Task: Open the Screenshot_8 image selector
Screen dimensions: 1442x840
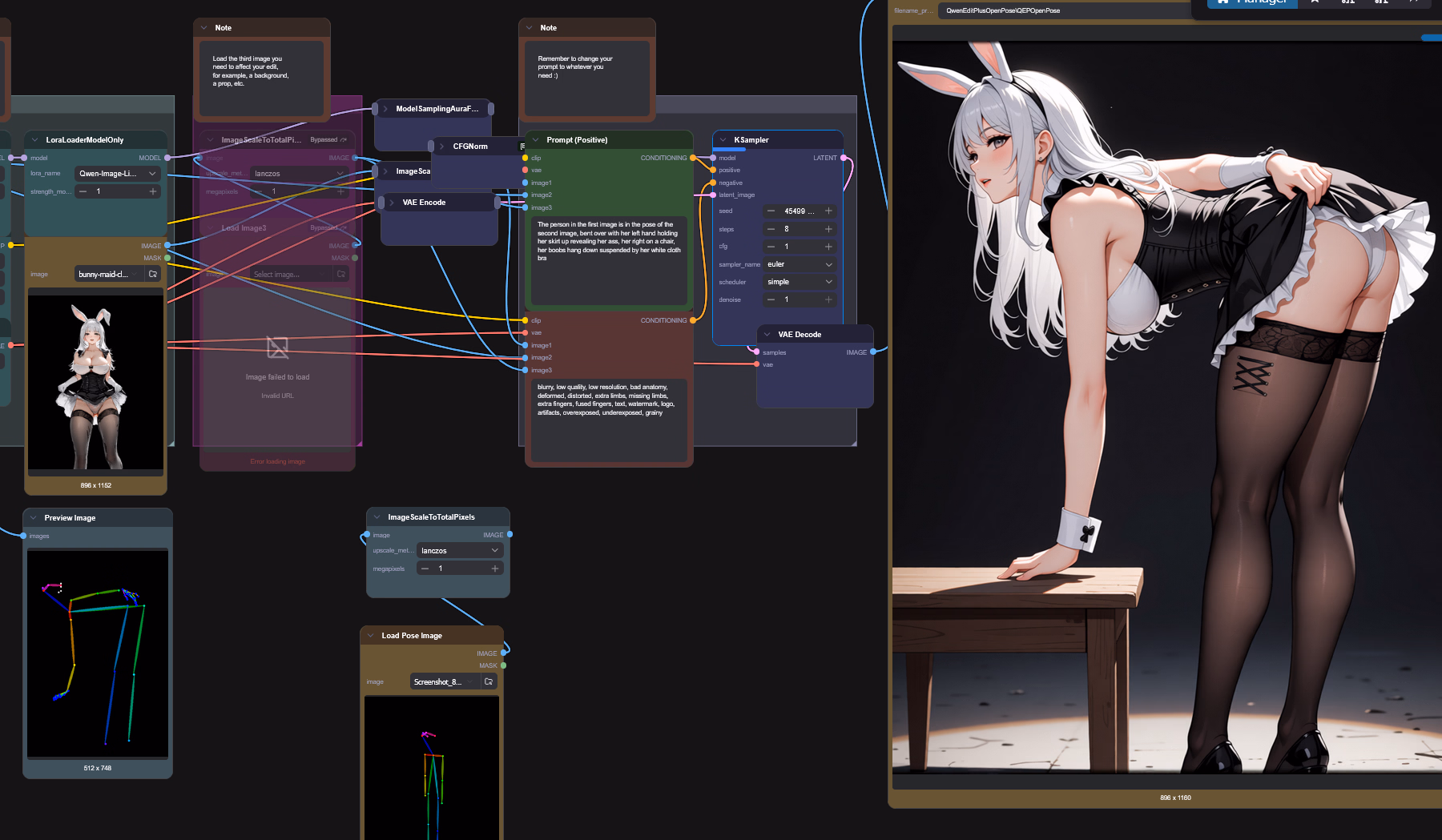Action: click(443, 681)
